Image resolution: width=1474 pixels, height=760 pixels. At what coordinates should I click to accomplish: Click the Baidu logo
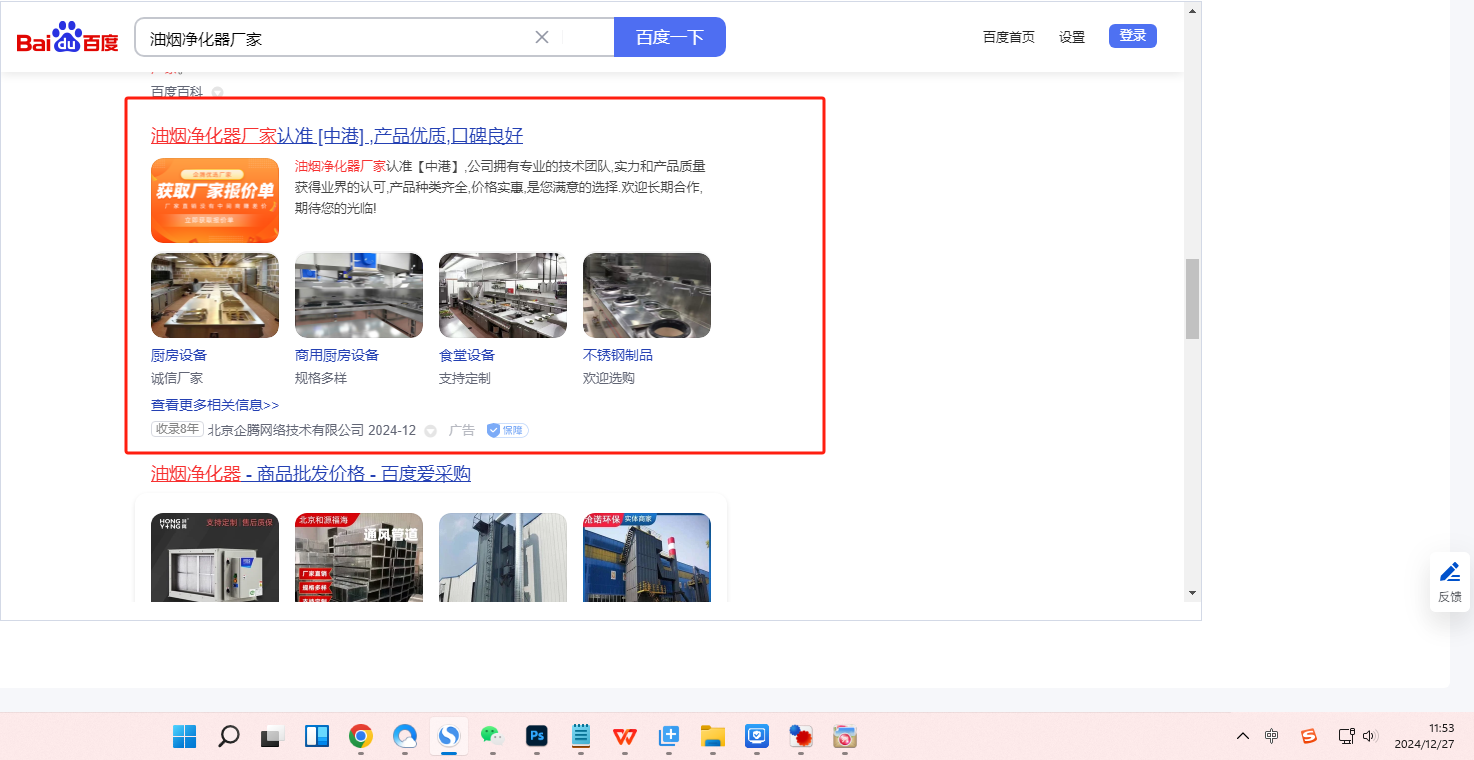click(68, 38)
